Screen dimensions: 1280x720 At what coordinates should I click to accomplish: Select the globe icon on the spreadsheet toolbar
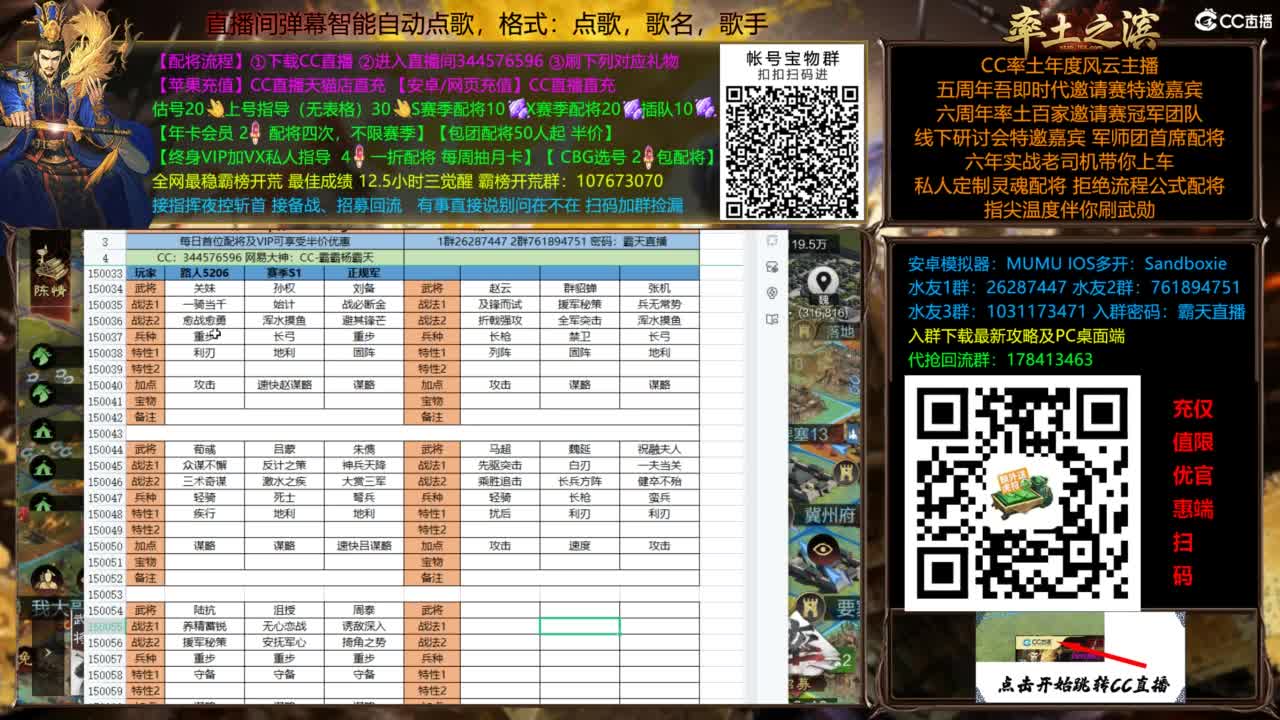pos(772,293)
